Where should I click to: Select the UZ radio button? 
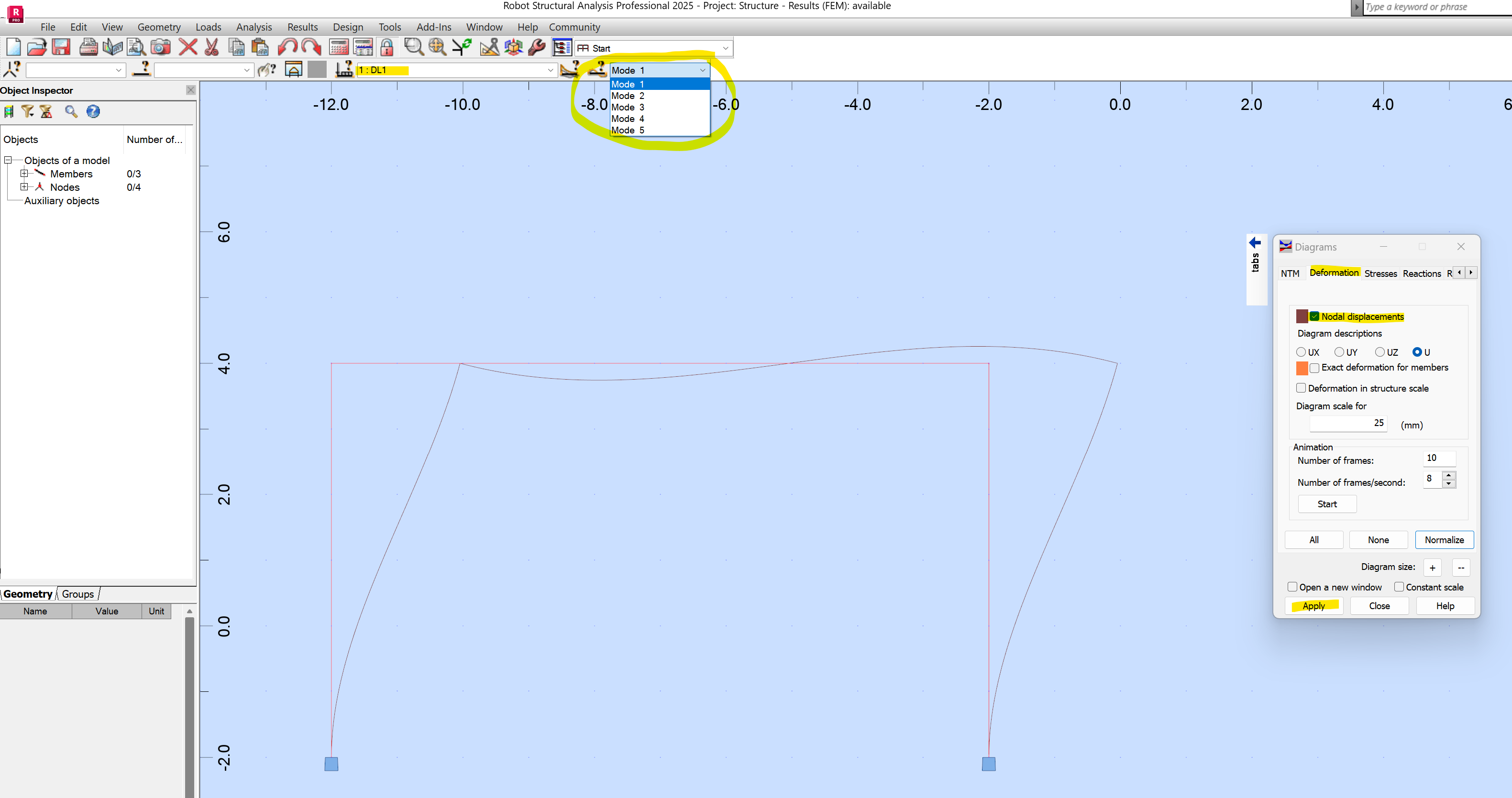pos(1380,352)
